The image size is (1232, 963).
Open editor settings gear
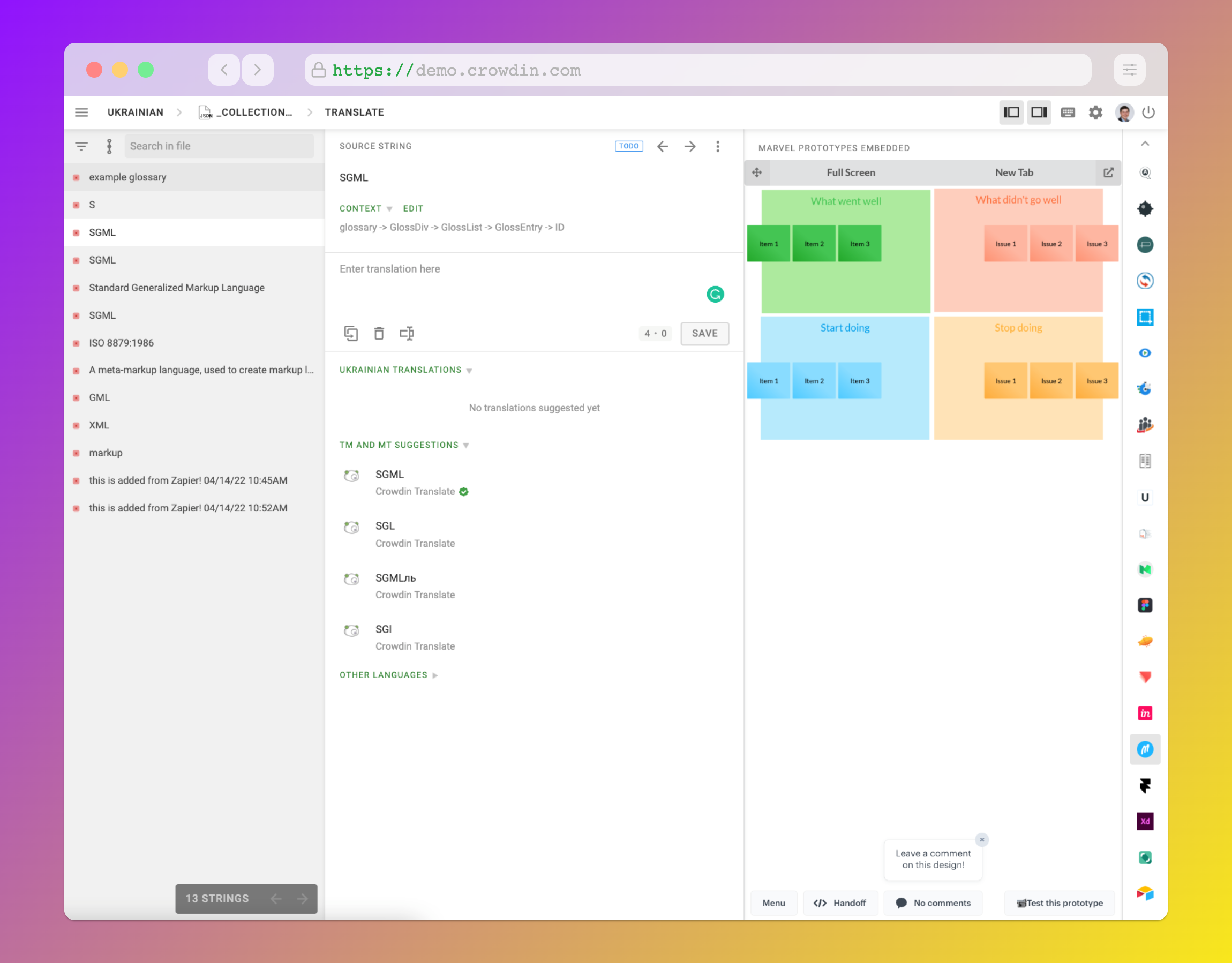(x=1095, y=112)
